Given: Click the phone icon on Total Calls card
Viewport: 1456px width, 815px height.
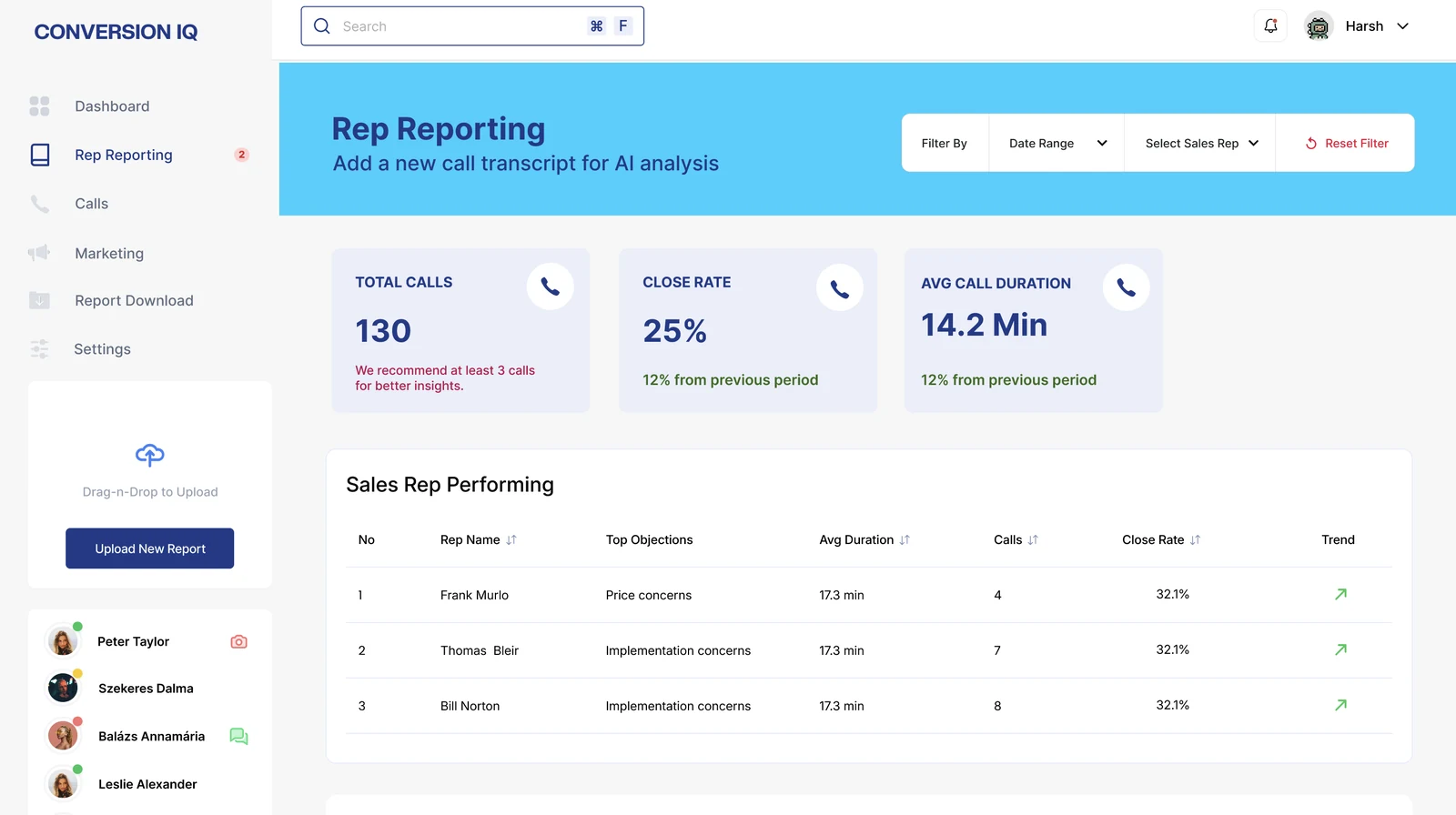Looking at the screenshot, I should click(x=550, y=287).
